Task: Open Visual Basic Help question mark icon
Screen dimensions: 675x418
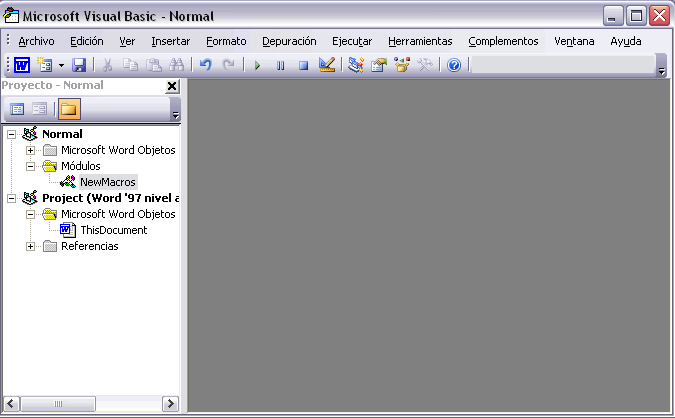Action: 454,65
